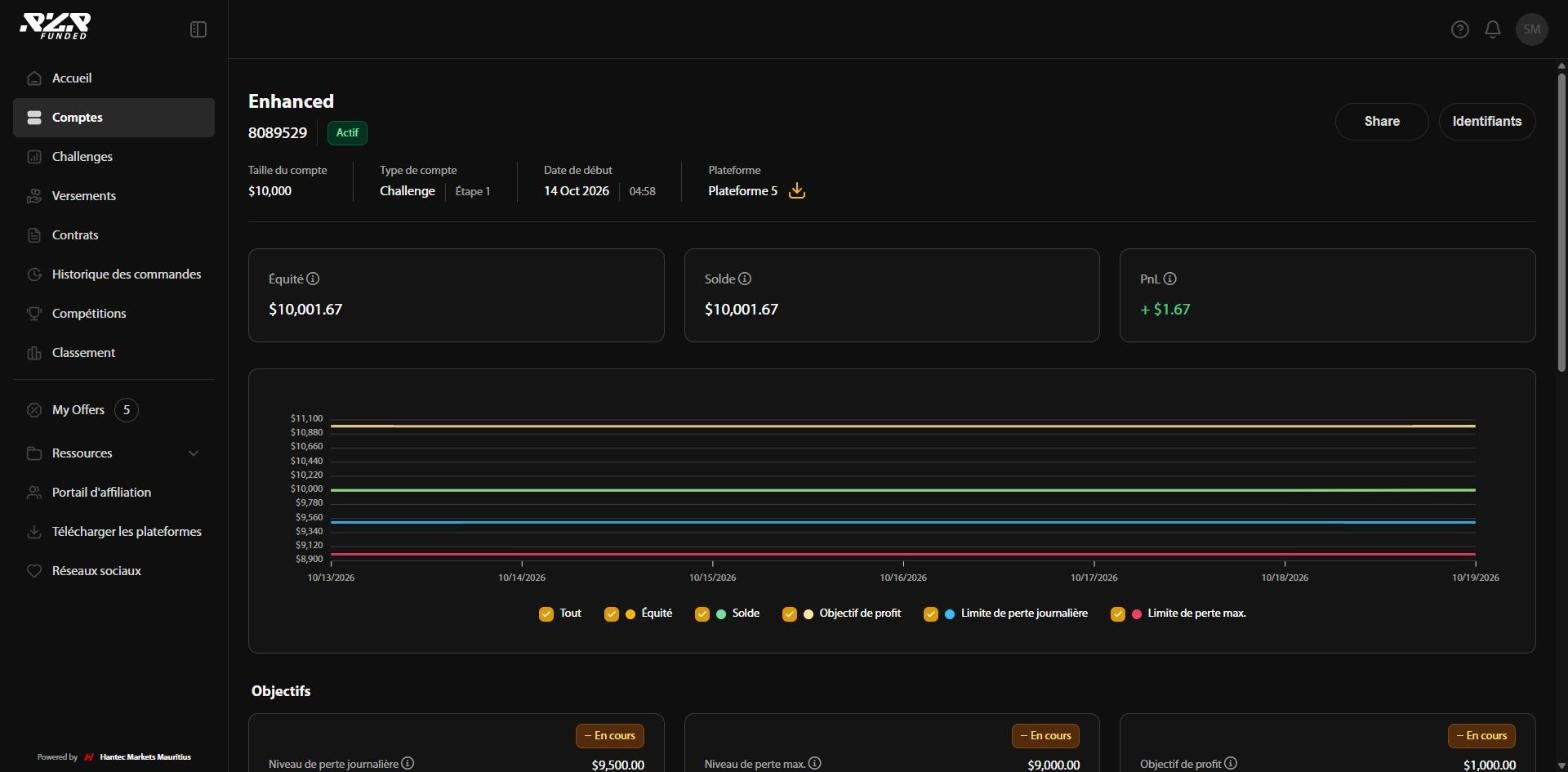Click the Identifiants button
The height and width of the screenshot is (772, 1568).
point(1487,121)
